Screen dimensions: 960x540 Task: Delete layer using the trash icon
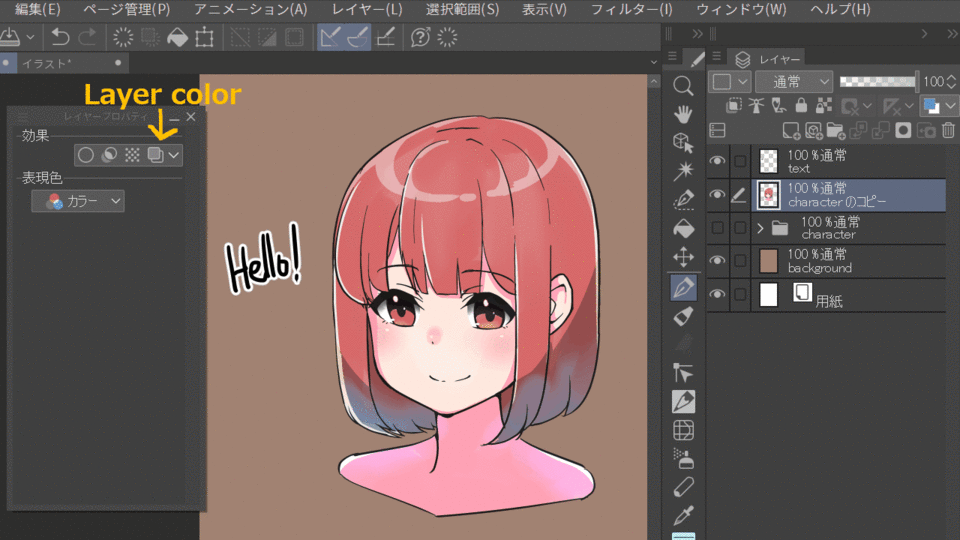coord(948,130)
